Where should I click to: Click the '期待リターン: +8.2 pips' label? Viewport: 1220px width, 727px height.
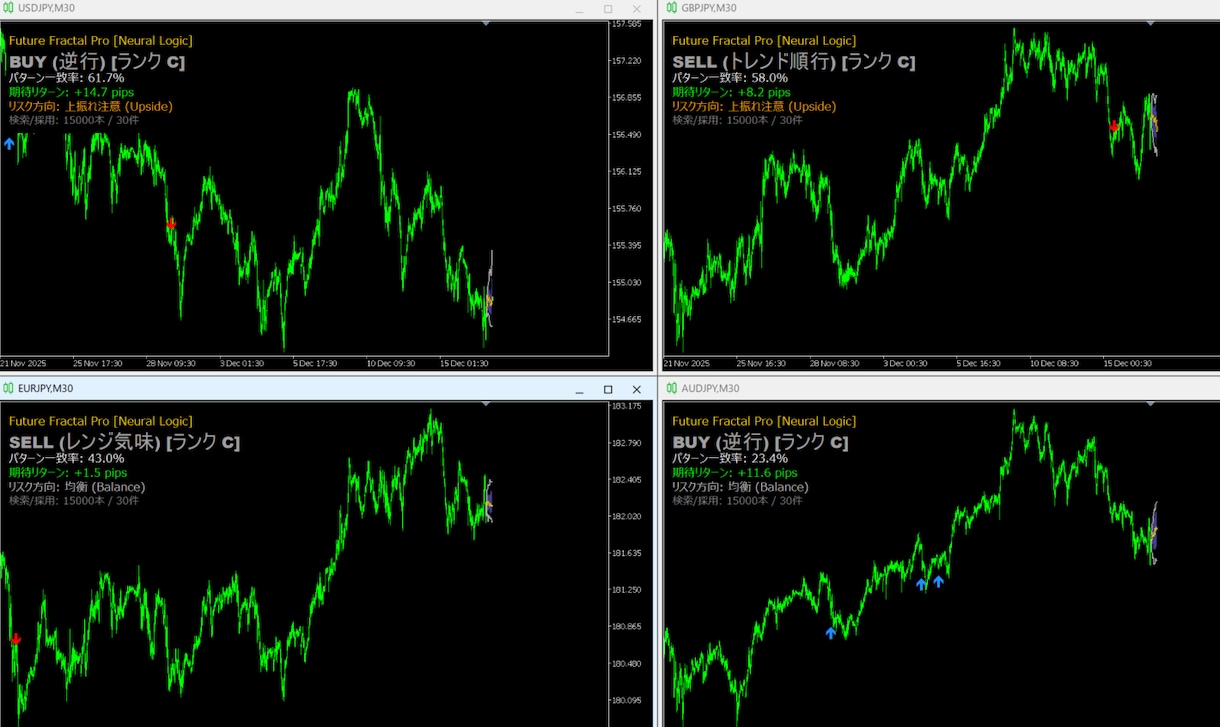731,92
